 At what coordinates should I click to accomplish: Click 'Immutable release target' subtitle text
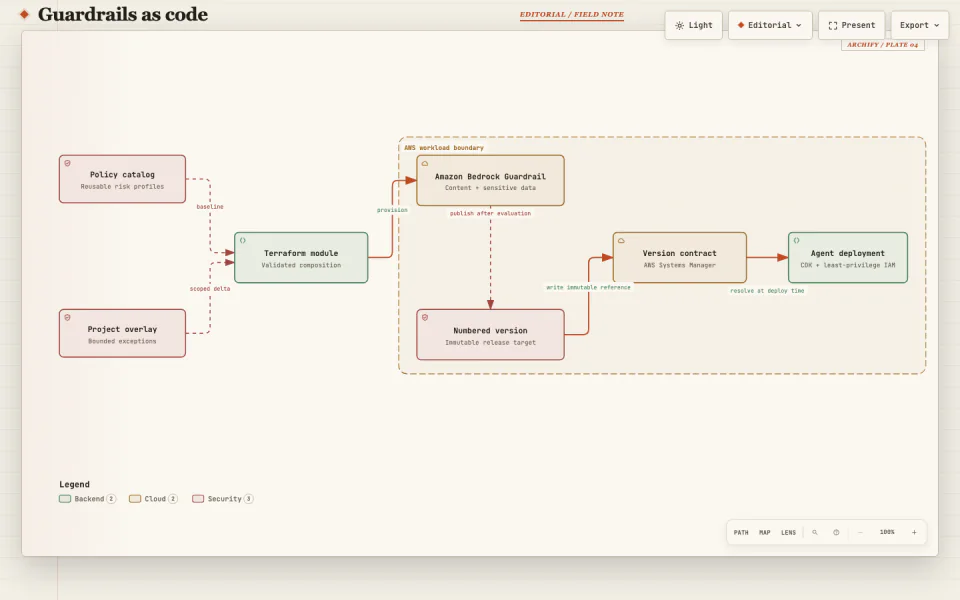pyautogui.click(x=490, y=343)
